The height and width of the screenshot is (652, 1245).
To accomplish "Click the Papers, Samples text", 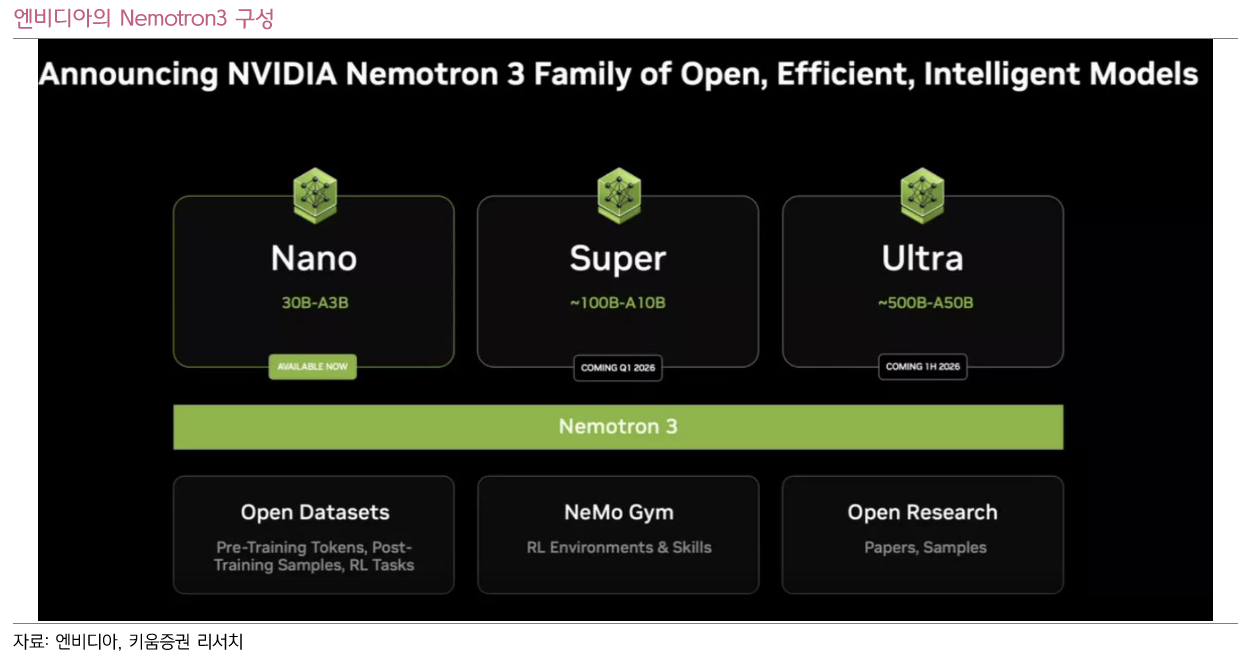I will click(925, 547).
